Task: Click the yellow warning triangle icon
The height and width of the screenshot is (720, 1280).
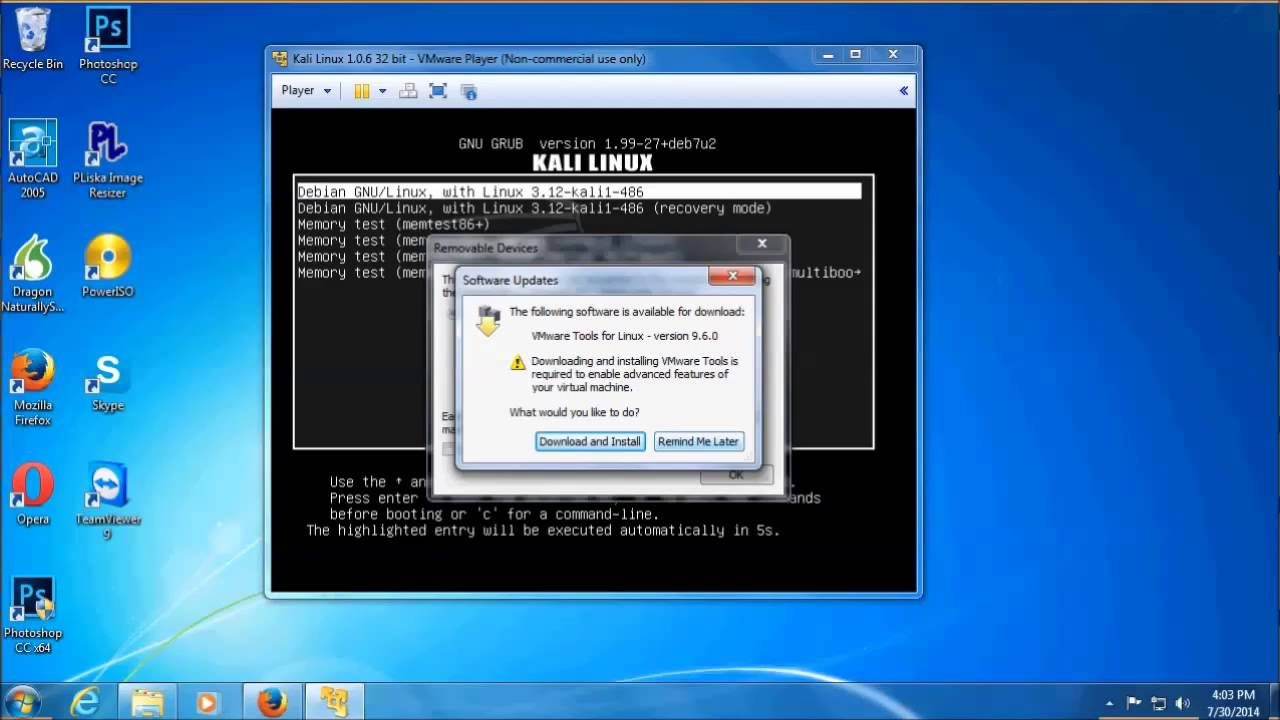Action: click(517, 363)
